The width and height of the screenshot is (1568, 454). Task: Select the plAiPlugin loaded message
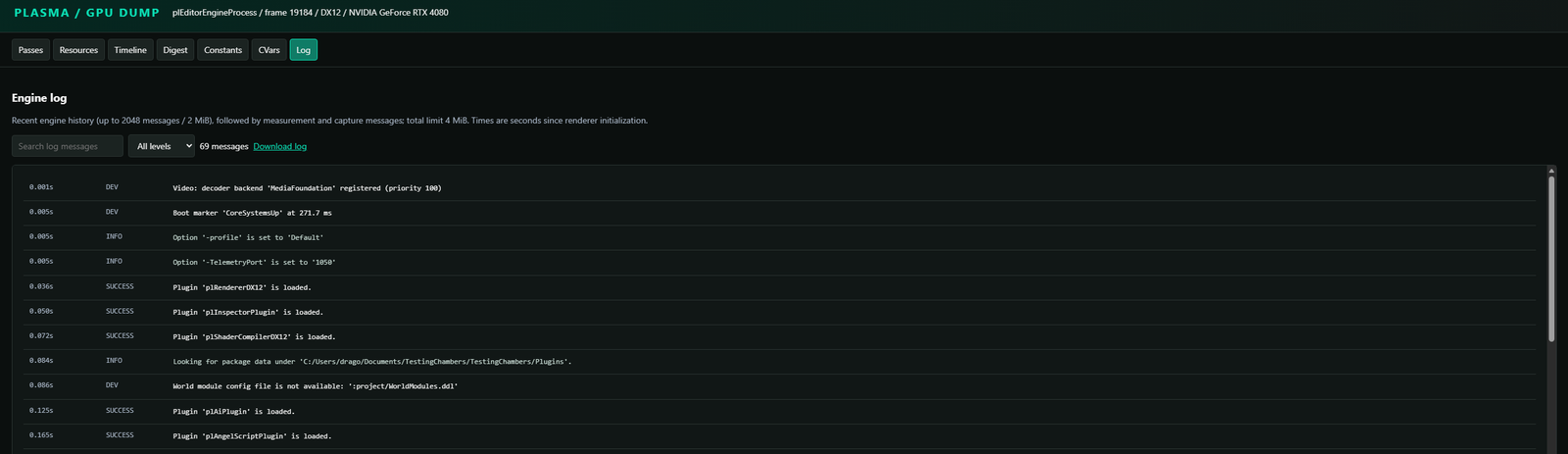234,411
